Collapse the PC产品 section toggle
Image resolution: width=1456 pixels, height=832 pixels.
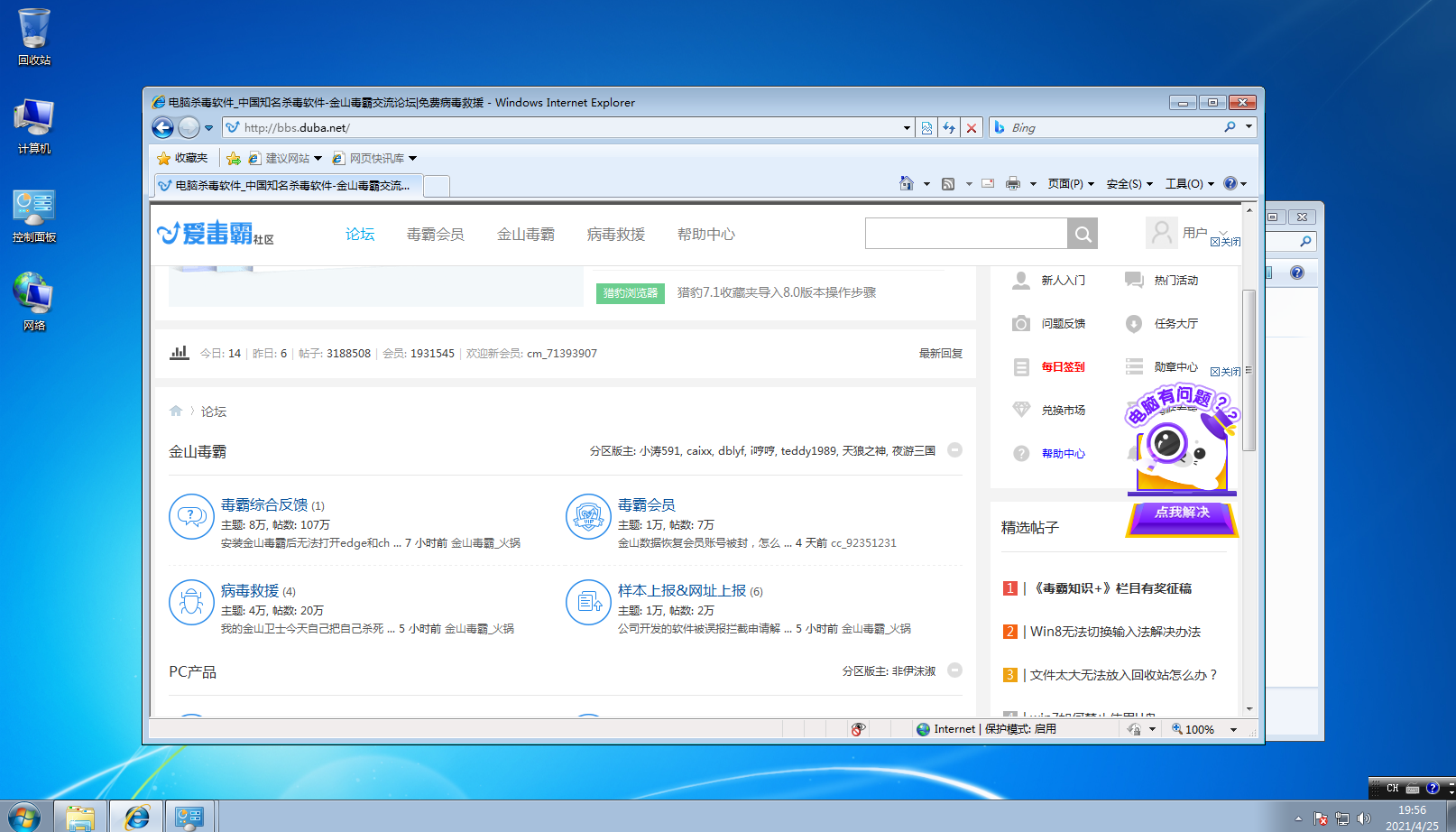[955, 670]
